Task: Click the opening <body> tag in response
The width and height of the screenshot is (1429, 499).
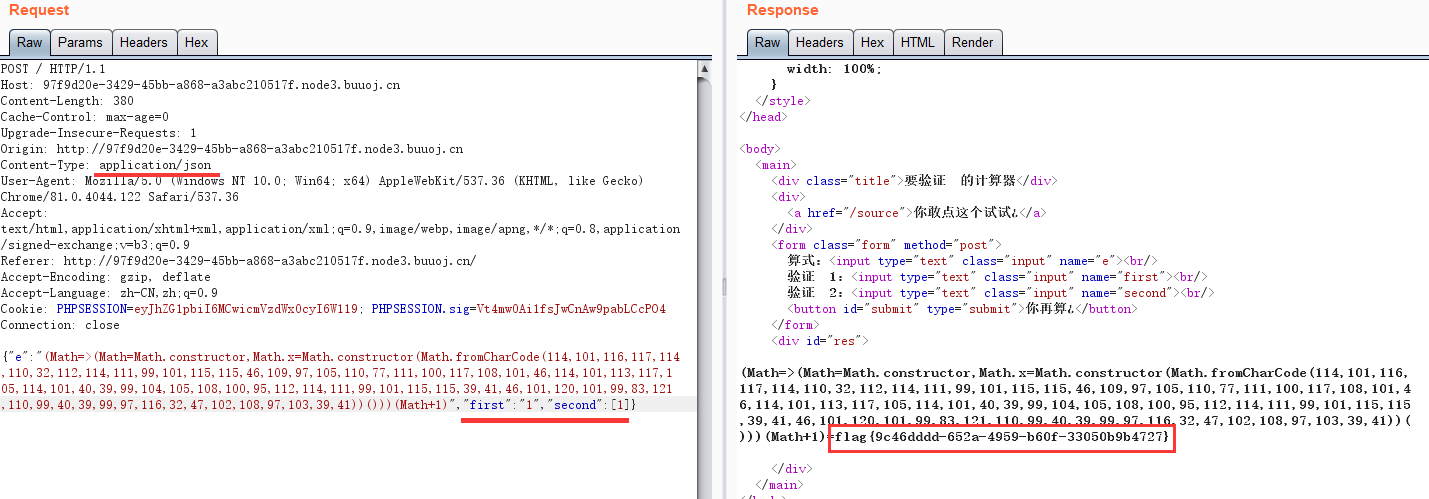Action: coord(759,149)
